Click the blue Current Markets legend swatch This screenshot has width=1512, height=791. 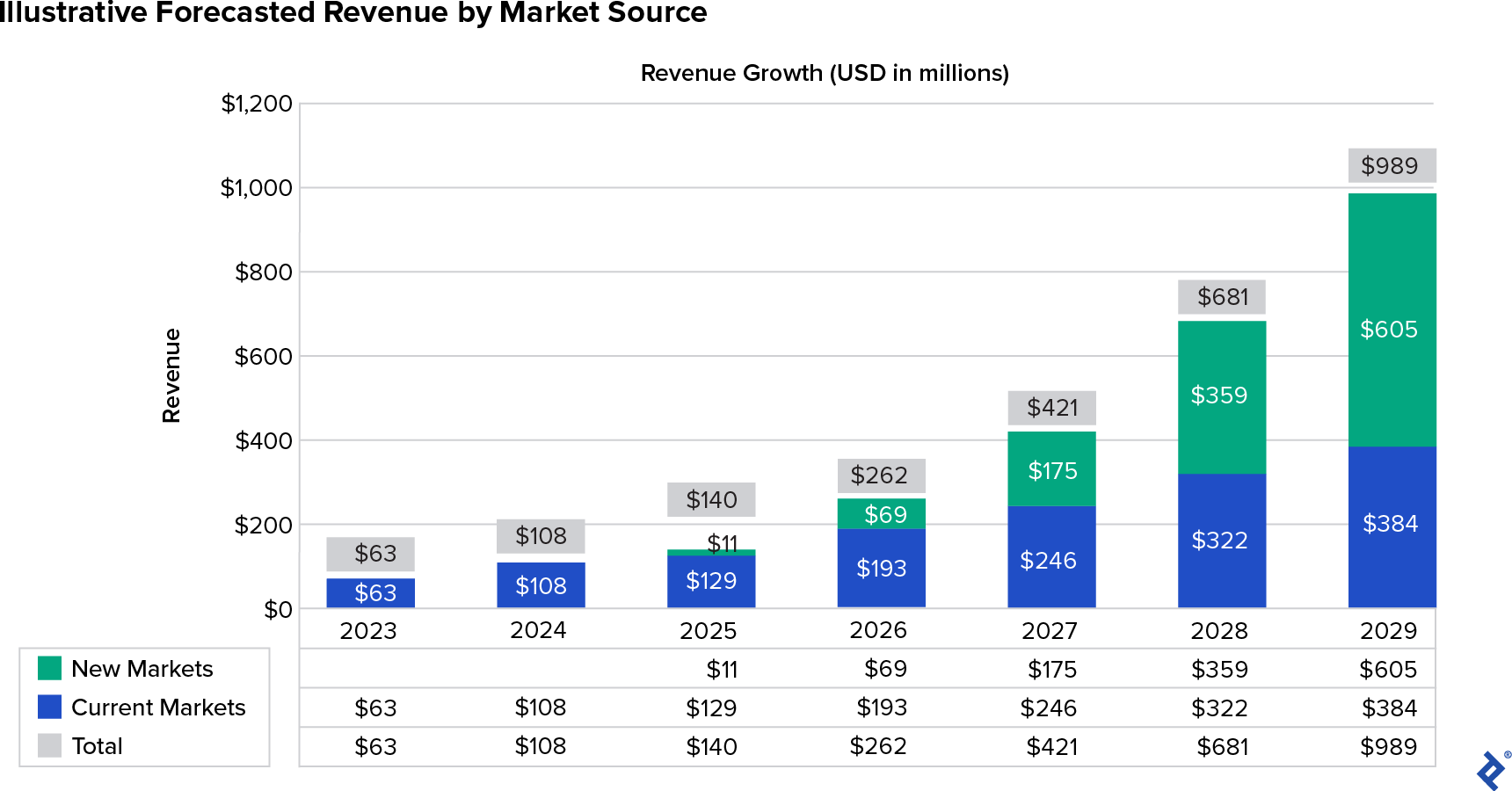pyautogui.click(x=49, y=707)
